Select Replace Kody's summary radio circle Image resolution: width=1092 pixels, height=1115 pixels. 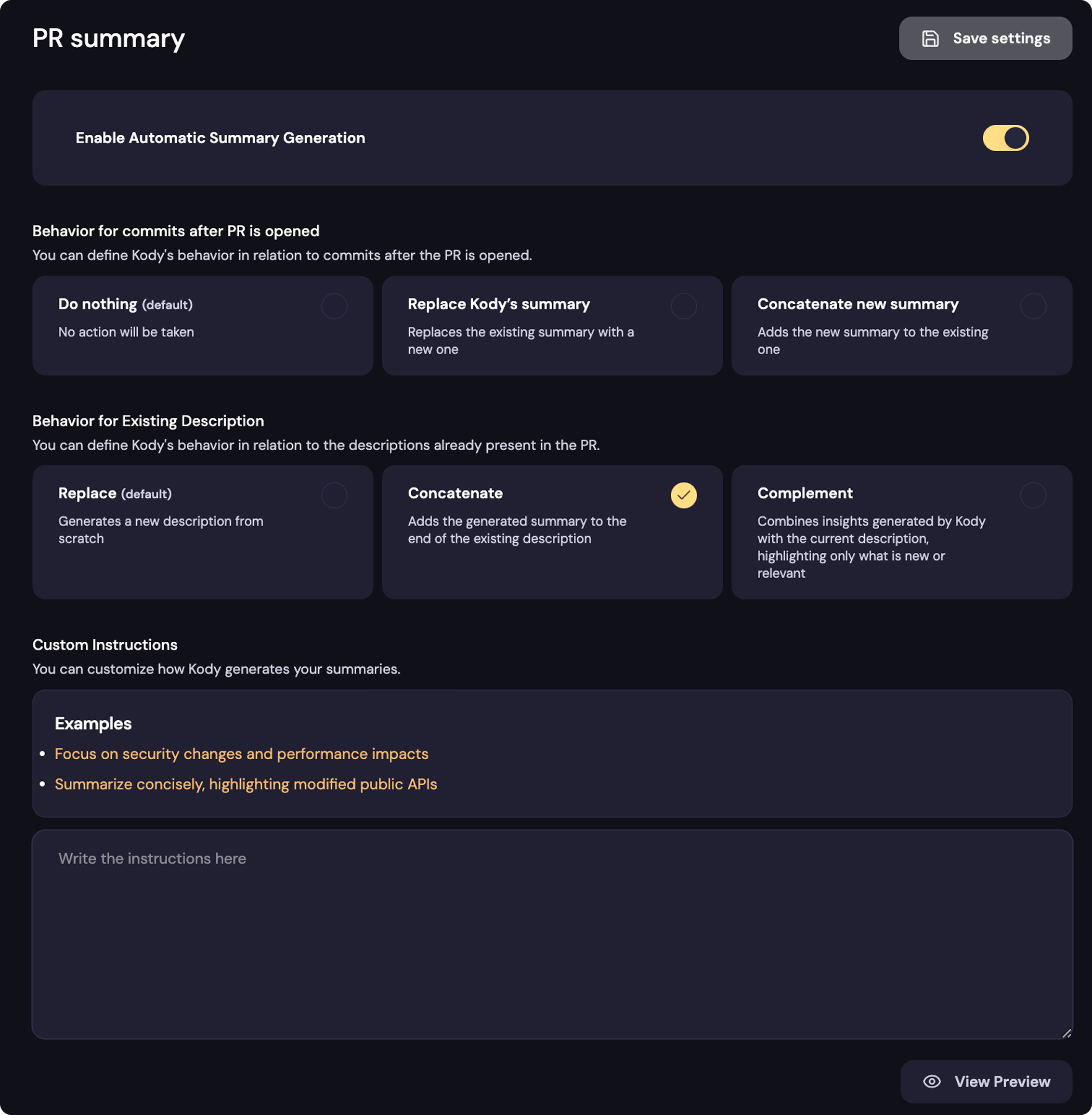[683, 306]
